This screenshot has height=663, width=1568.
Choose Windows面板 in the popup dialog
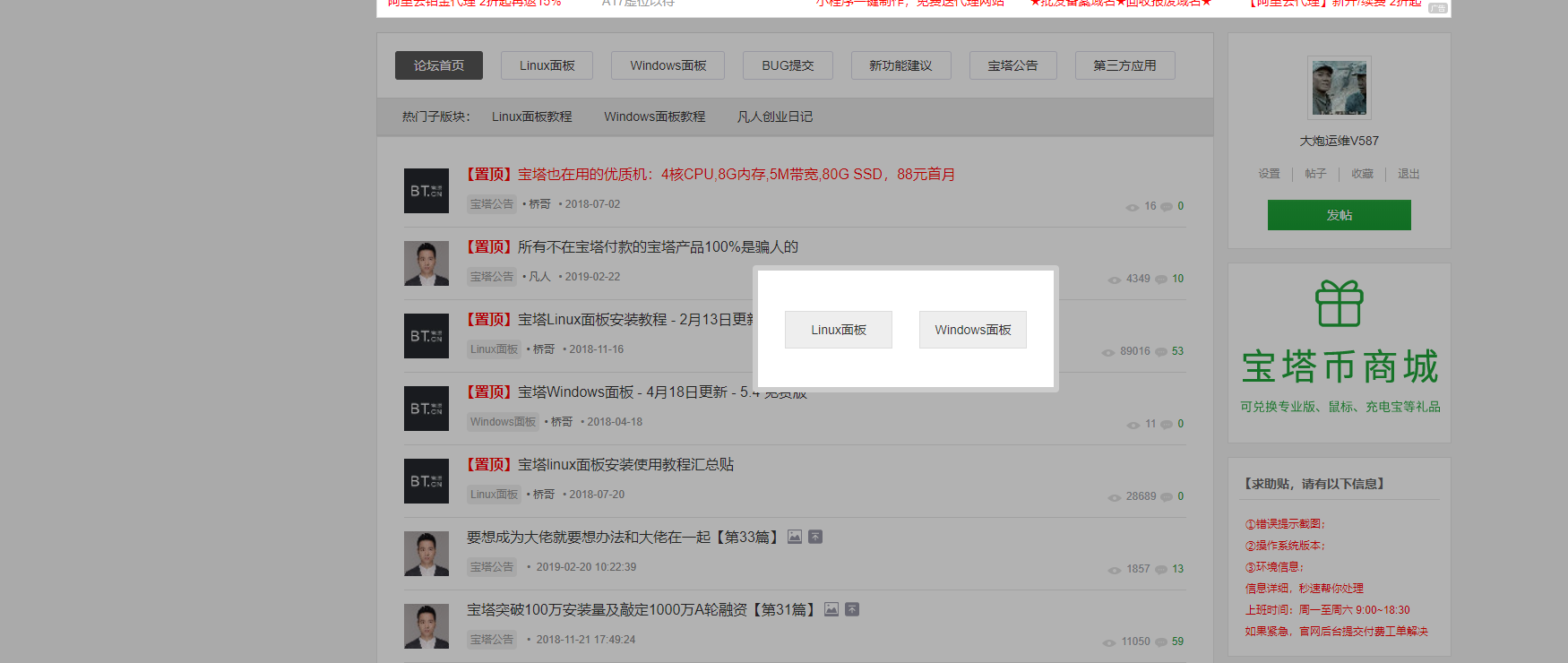tap(973, 330)
